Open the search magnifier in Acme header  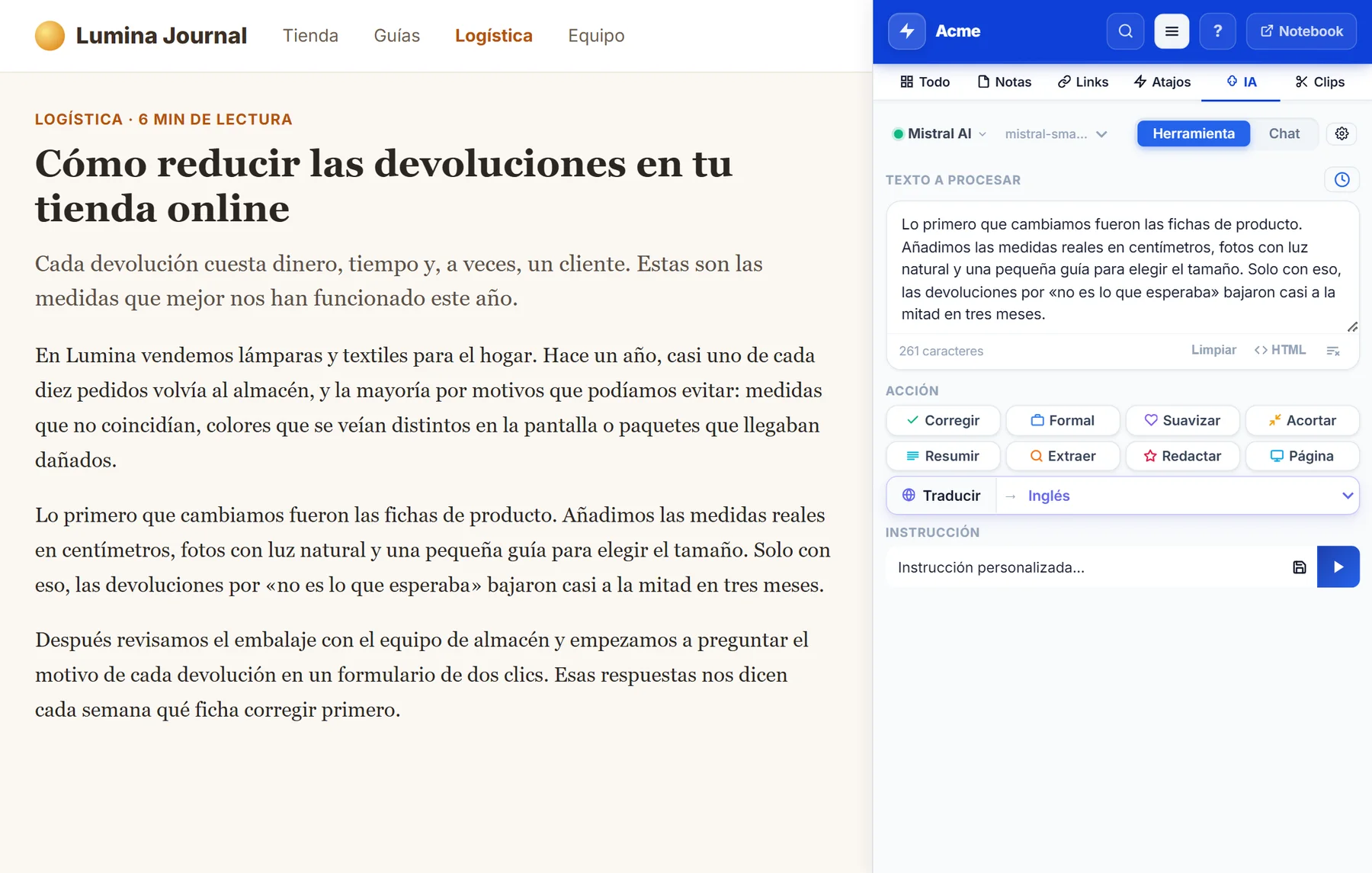click(1125, 31)
